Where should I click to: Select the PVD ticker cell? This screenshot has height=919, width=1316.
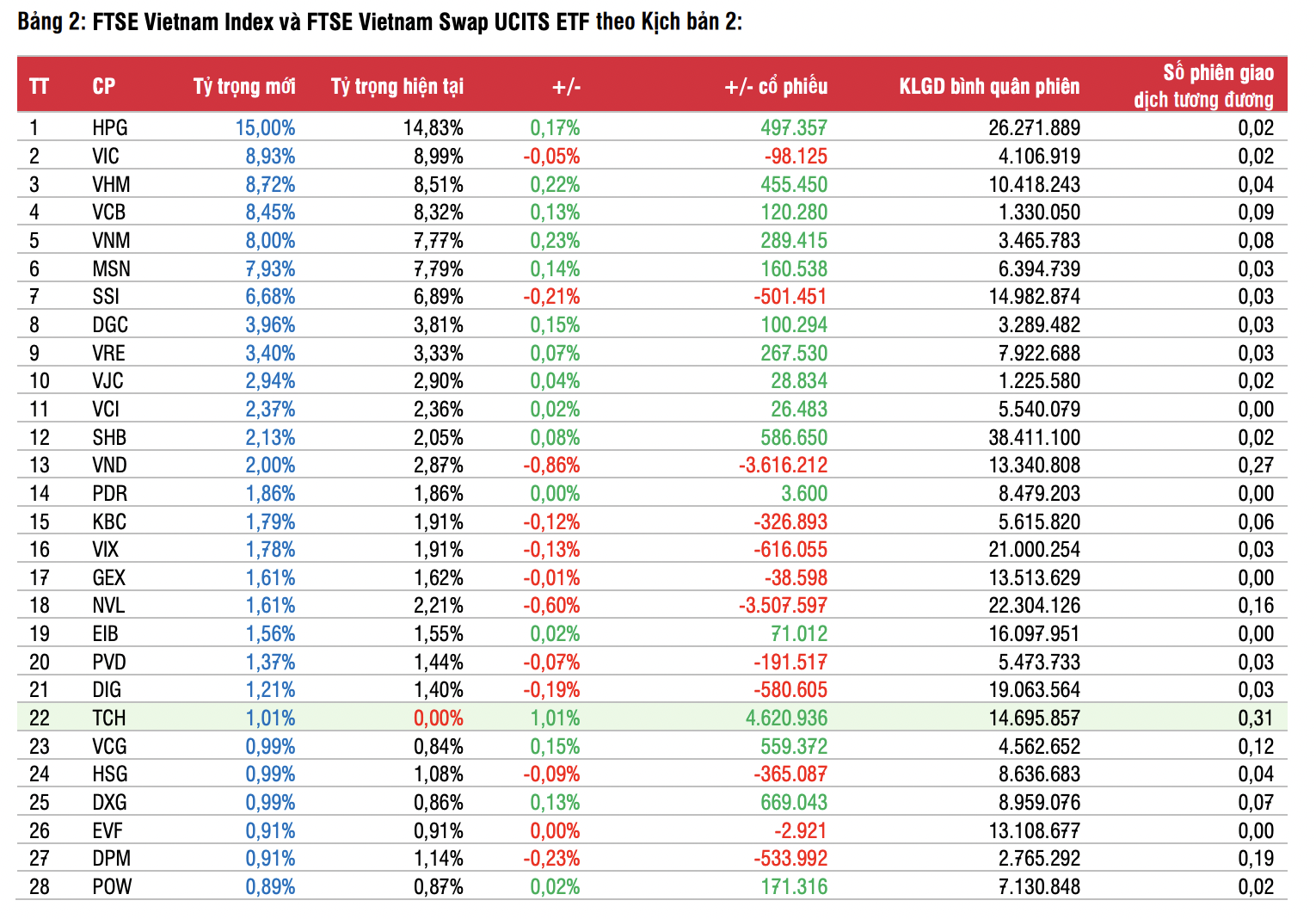coord(109,662)
